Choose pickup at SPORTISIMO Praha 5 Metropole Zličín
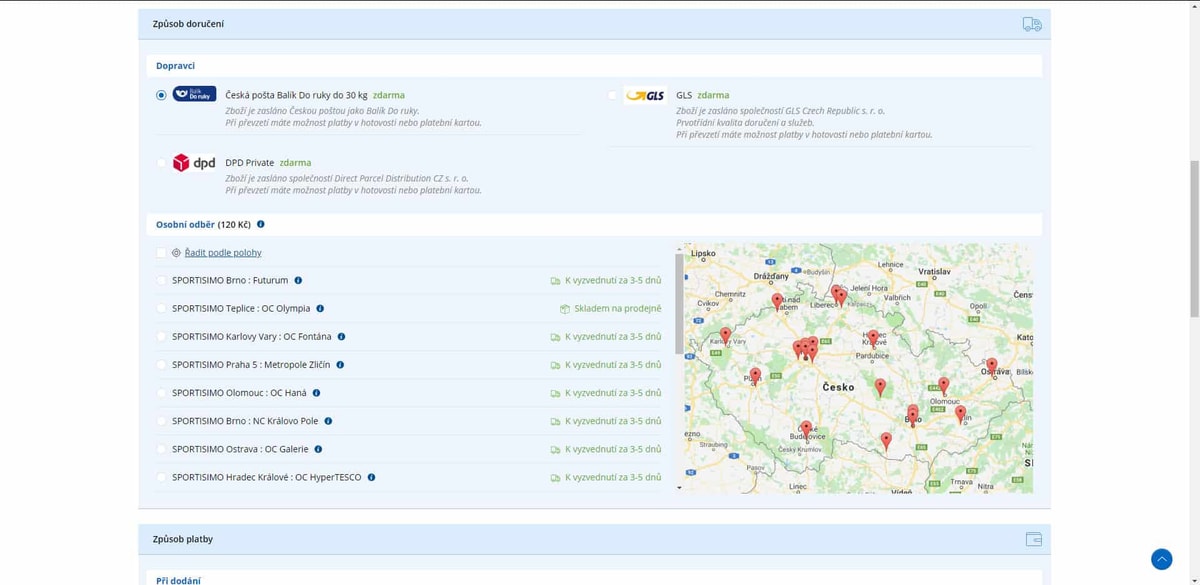Image resolution: width=1200 pixels, height=585 pixels. click(x=161, y=365)
